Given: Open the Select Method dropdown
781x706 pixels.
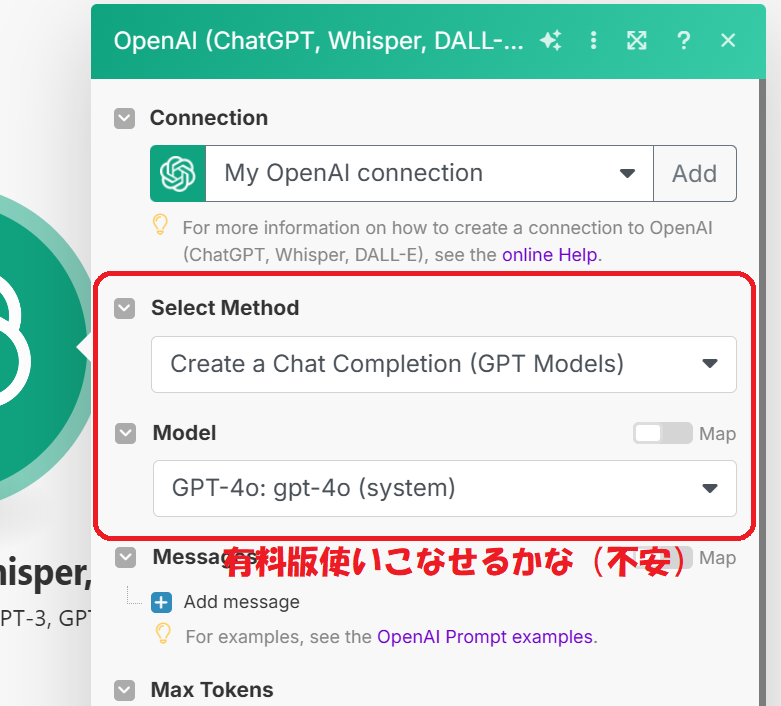Looking at the screenshot, I should point(444,364).
